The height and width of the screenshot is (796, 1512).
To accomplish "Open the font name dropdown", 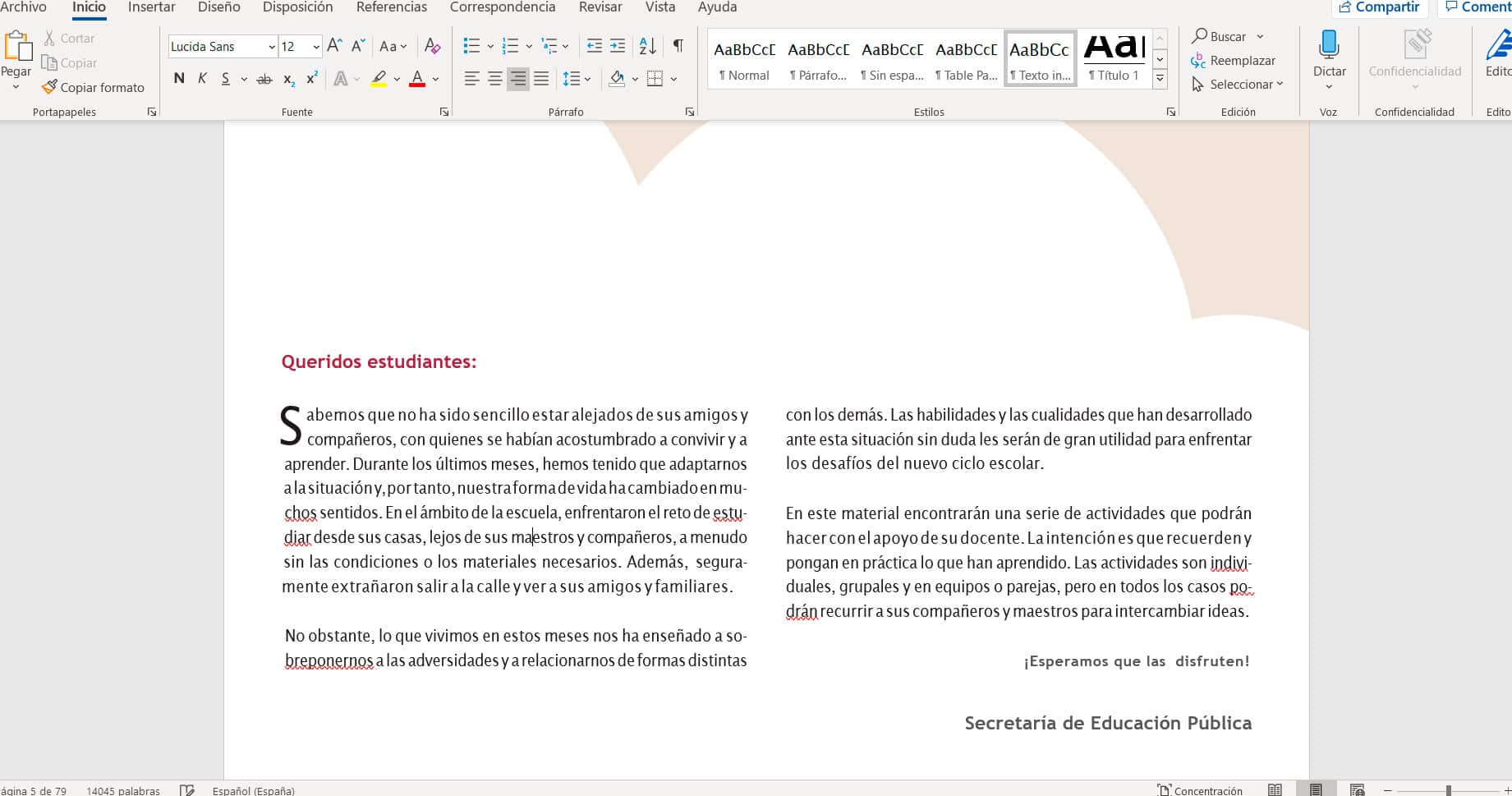I will pyautogui.click(x=271, y=47).
